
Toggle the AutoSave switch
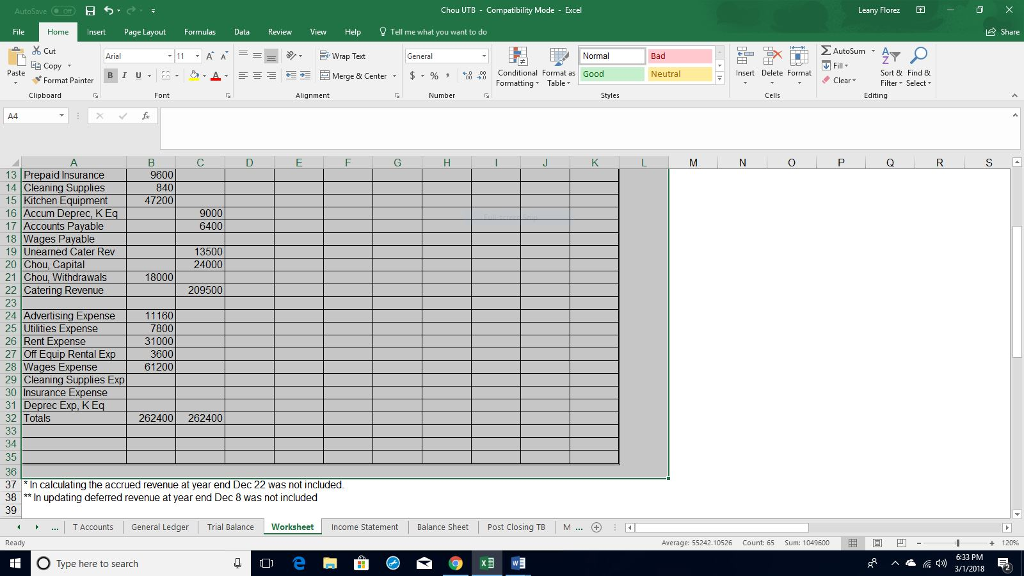click(x=63, y=10)
